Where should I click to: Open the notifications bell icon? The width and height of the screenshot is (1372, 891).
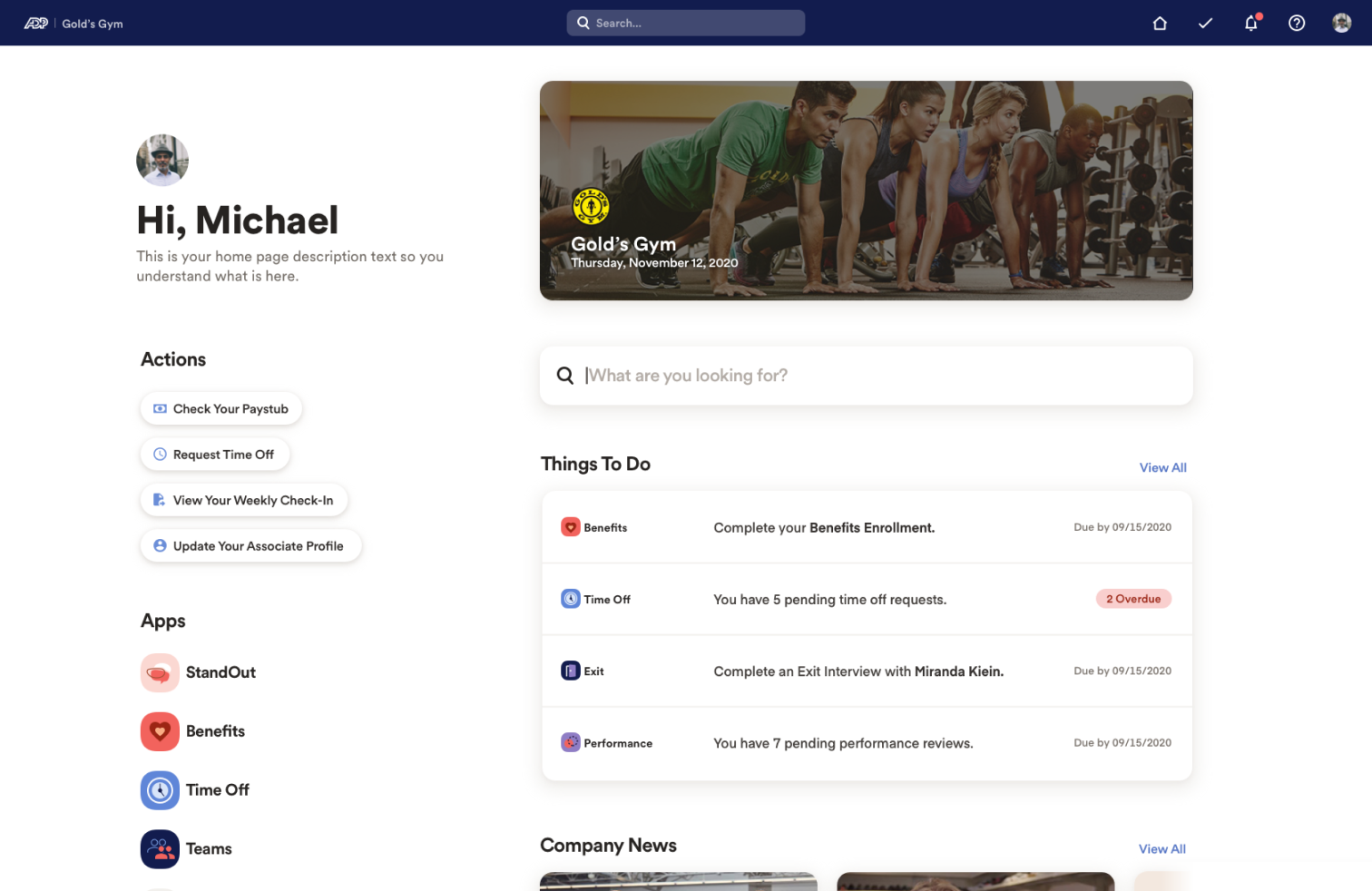(1251, 23)
